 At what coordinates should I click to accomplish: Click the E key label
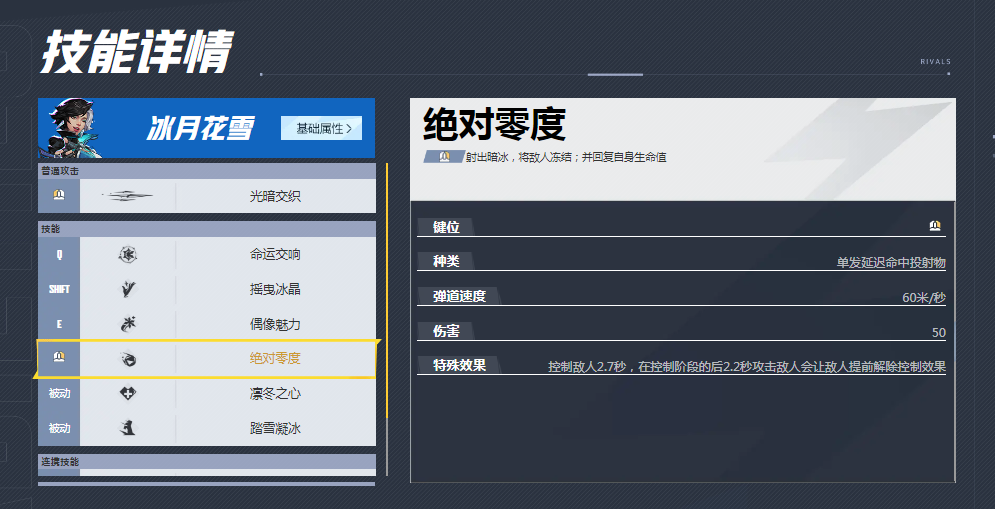coord(59,324)
